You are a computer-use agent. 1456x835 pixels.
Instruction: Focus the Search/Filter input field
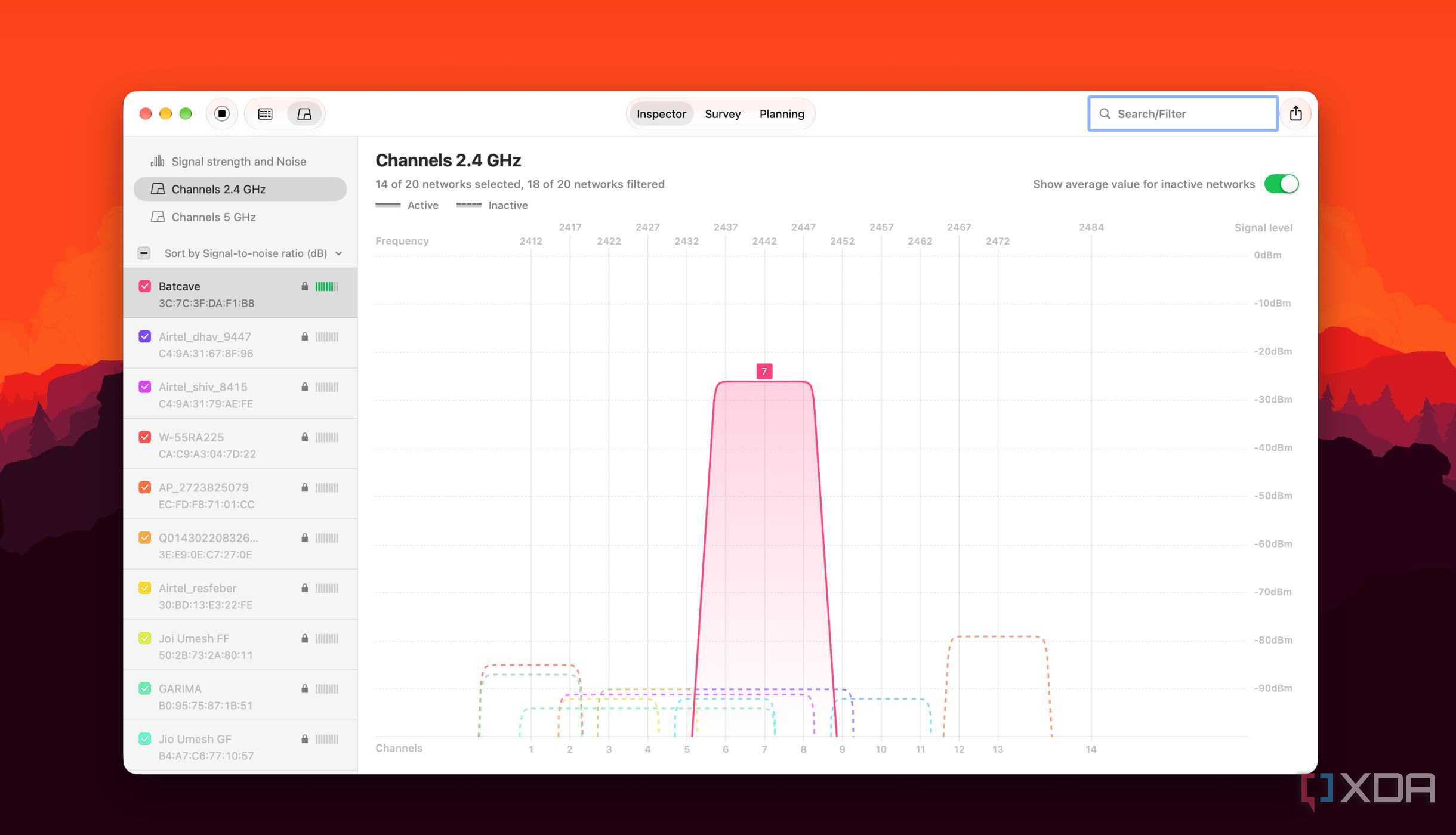[x=1183, y=113]
